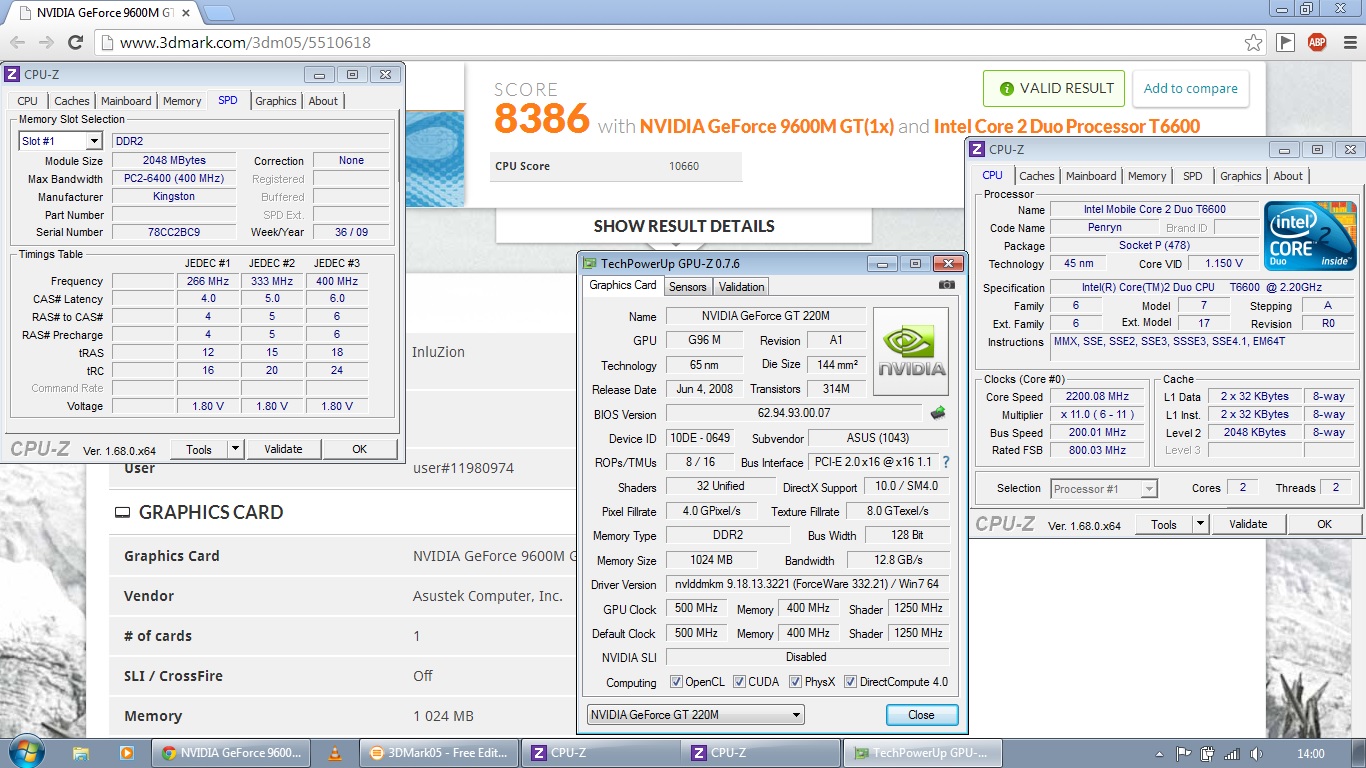Click Add to compare button
1366x768 pixels.
pyautogui.click(x=1190, y=88)
